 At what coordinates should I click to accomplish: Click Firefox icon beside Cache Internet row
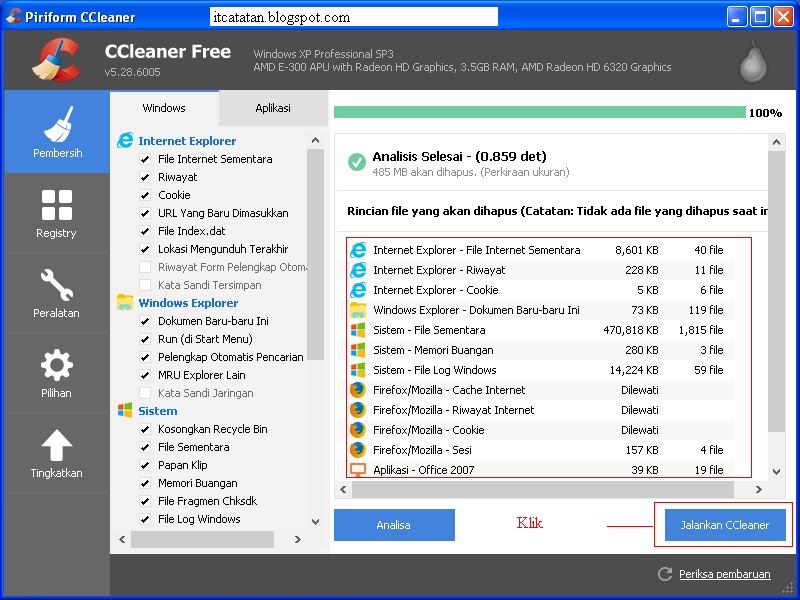[x=358, y=389]
